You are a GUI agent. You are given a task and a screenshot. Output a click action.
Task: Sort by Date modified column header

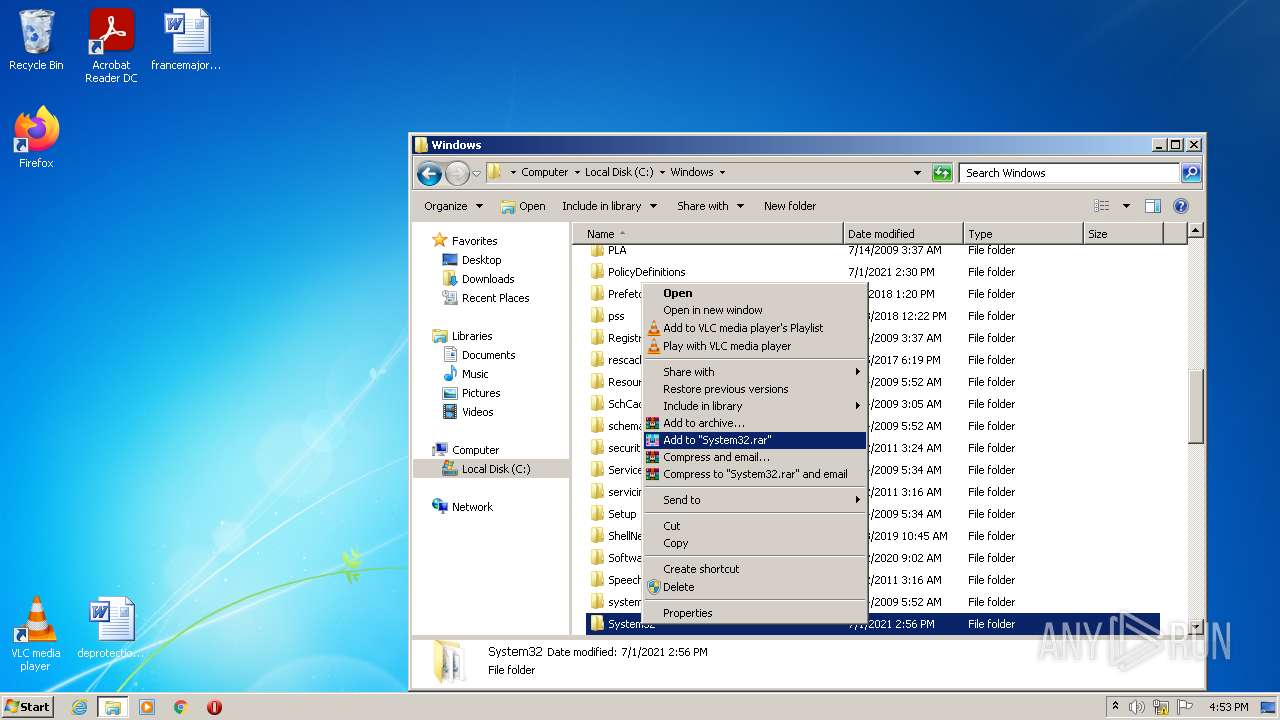(903, 234)
